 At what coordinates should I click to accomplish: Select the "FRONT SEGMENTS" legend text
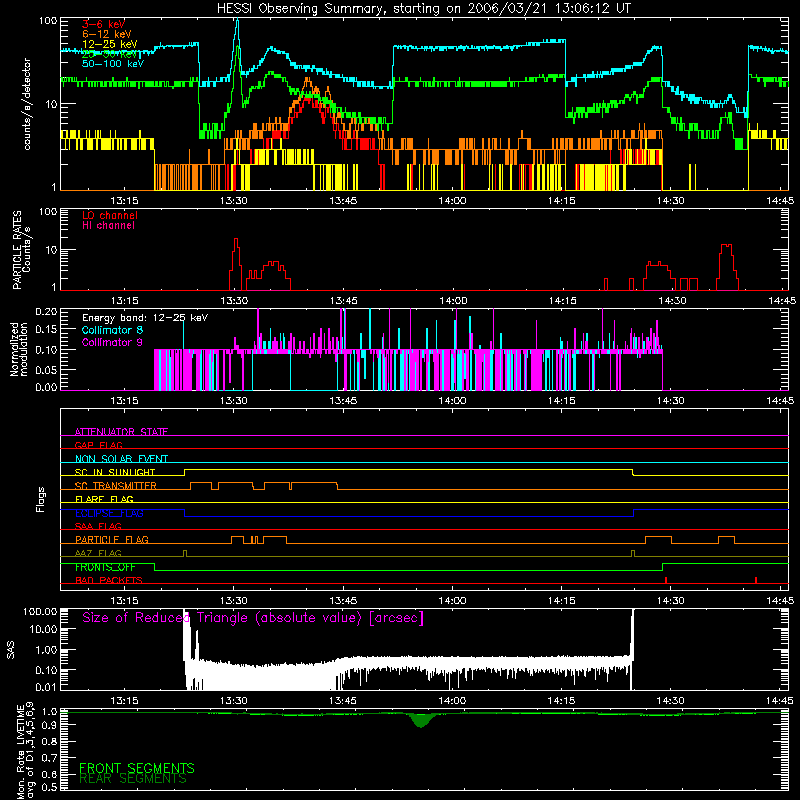(x=137, y=768)
